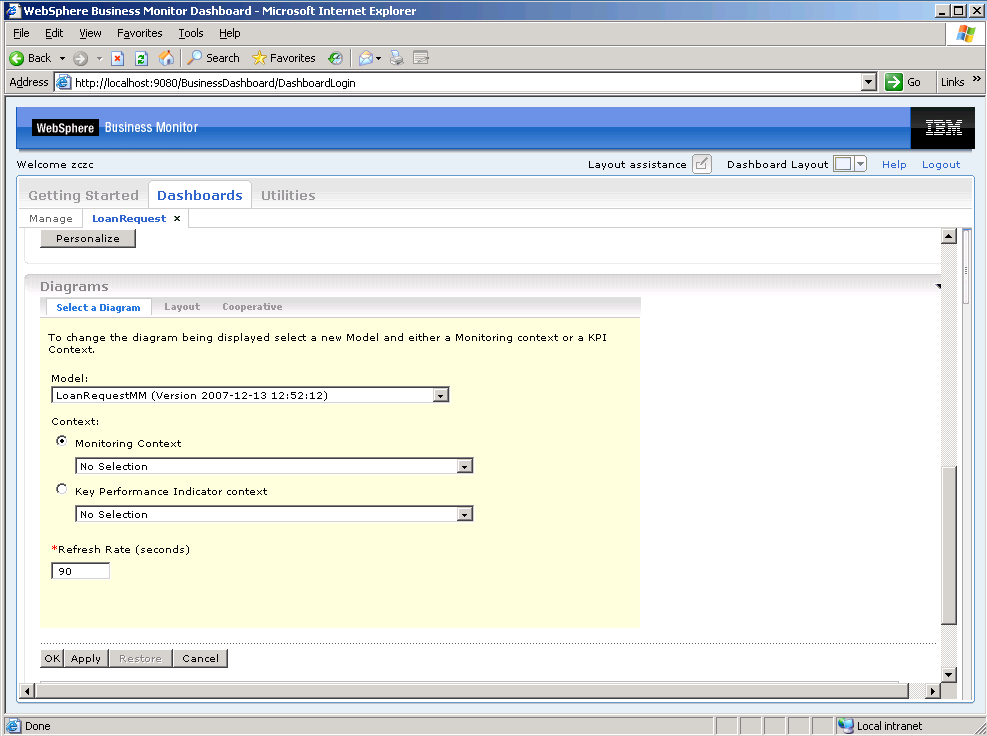
Task: Click the IBM logo
Action: (943, 128)
